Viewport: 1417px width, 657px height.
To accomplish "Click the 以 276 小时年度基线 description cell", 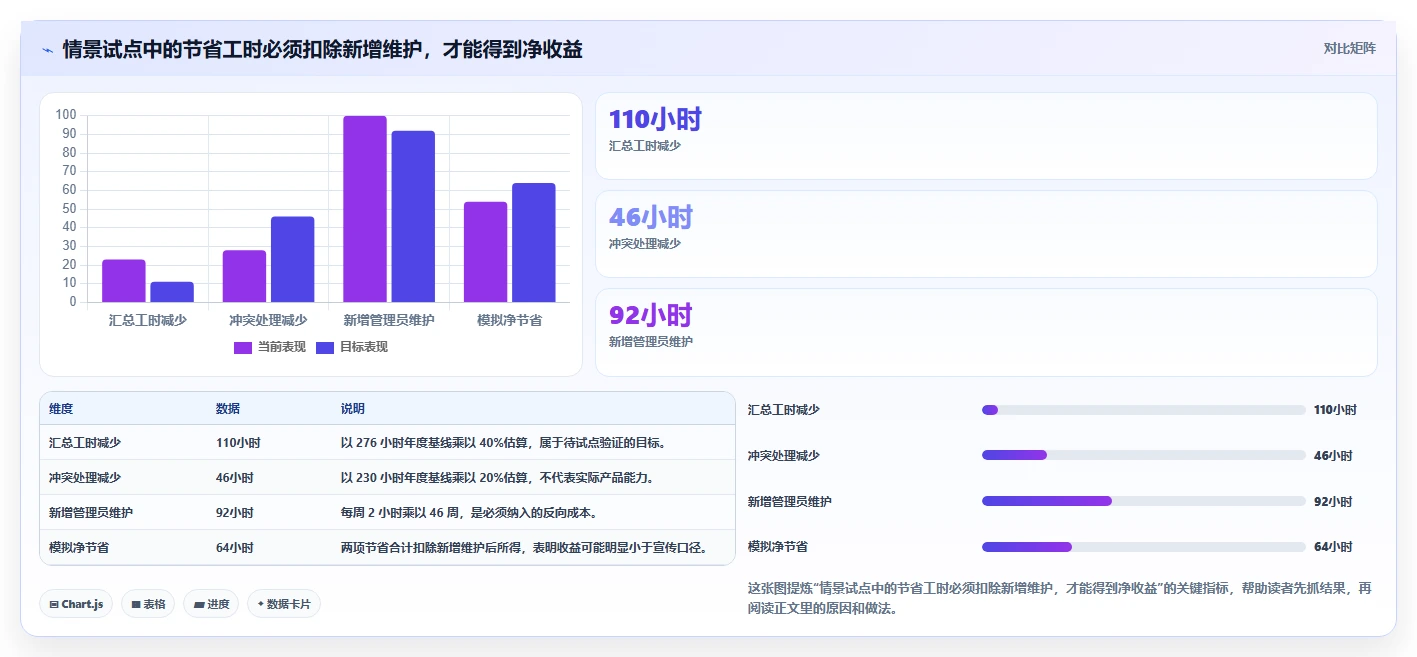I will 504,442.
